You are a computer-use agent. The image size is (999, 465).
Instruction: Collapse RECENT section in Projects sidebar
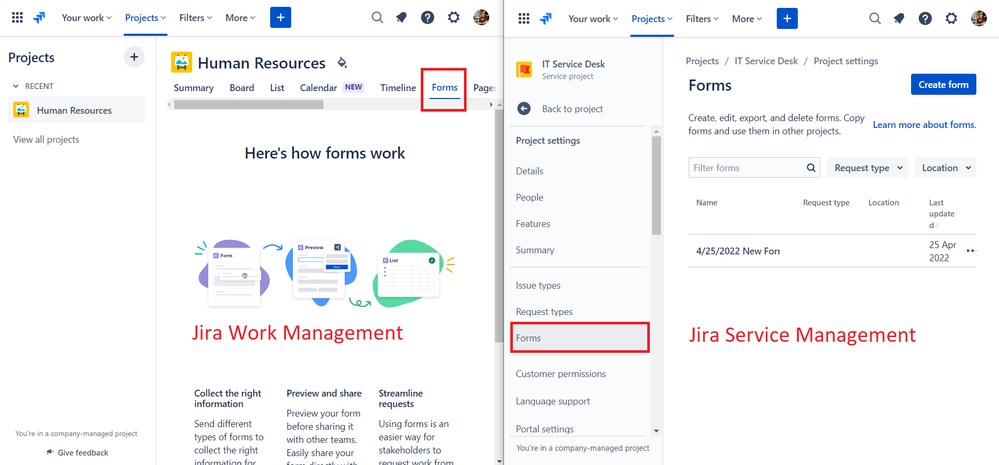[x=17, y=86]
